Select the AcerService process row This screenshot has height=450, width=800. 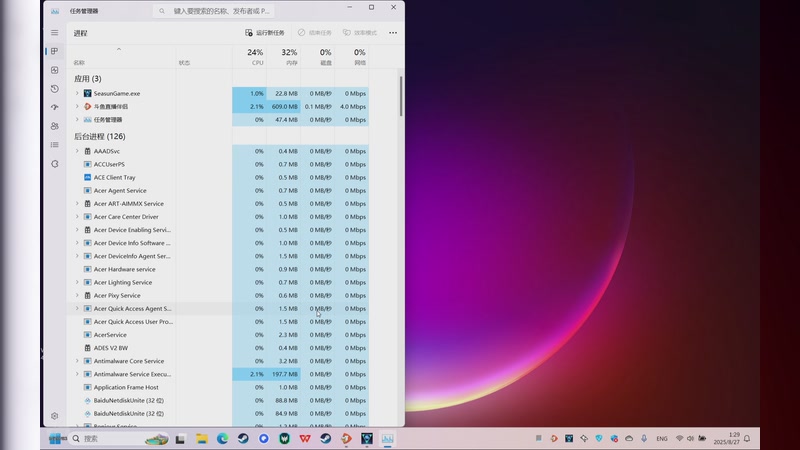(x=218, y=335)
